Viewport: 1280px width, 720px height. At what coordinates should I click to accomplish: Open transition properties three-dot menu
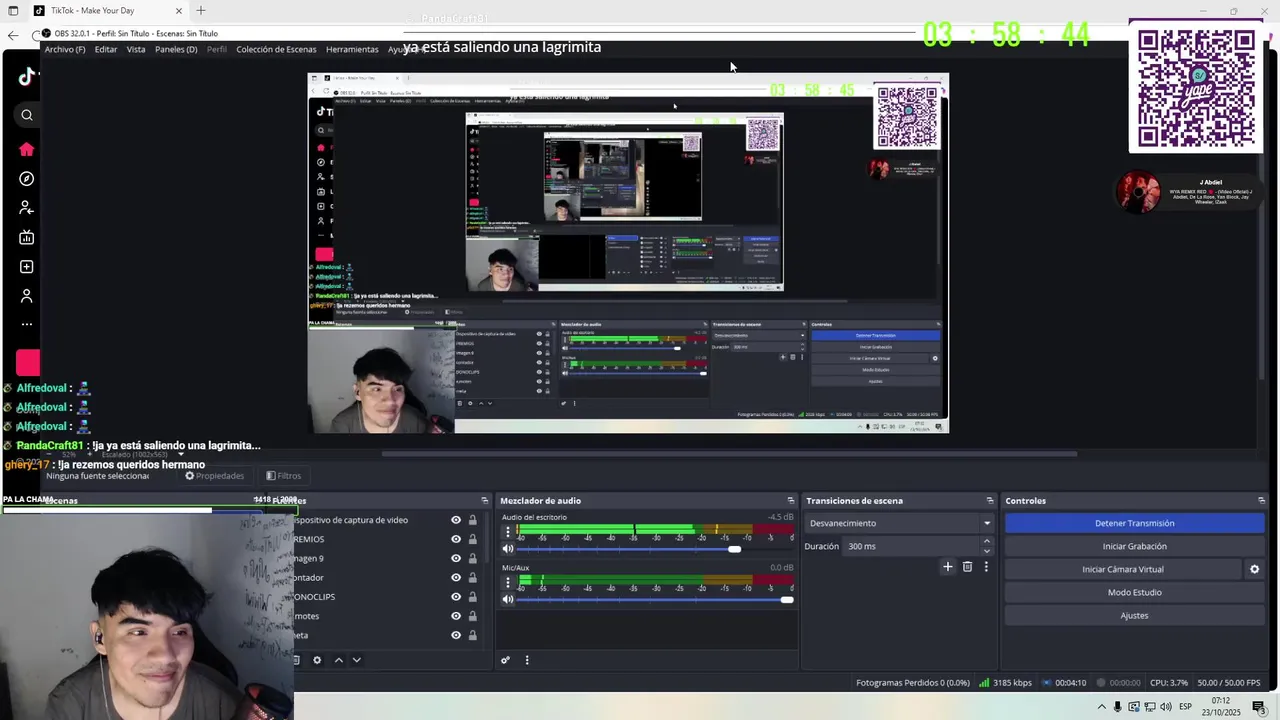[986, 567]
